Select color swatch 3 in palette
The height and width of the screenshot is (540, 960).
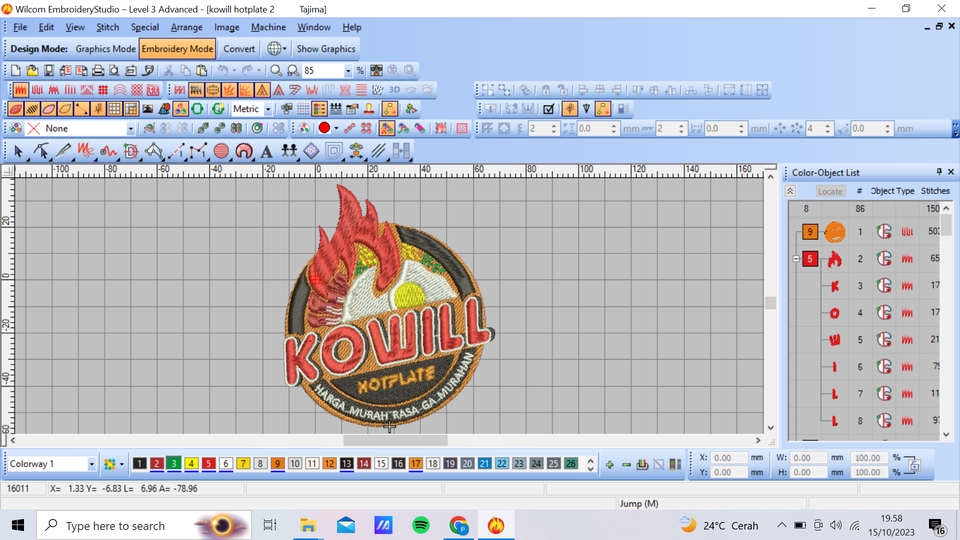[x=174, y=463]
